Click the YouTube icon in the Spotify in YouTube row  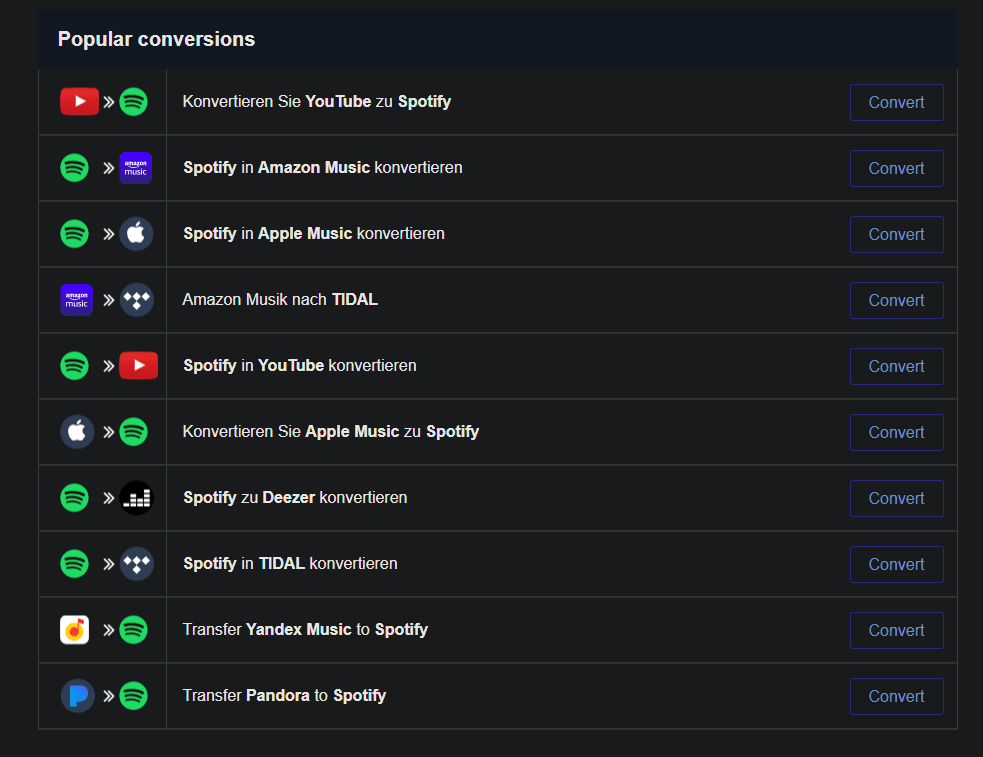[x=138, y=366]
